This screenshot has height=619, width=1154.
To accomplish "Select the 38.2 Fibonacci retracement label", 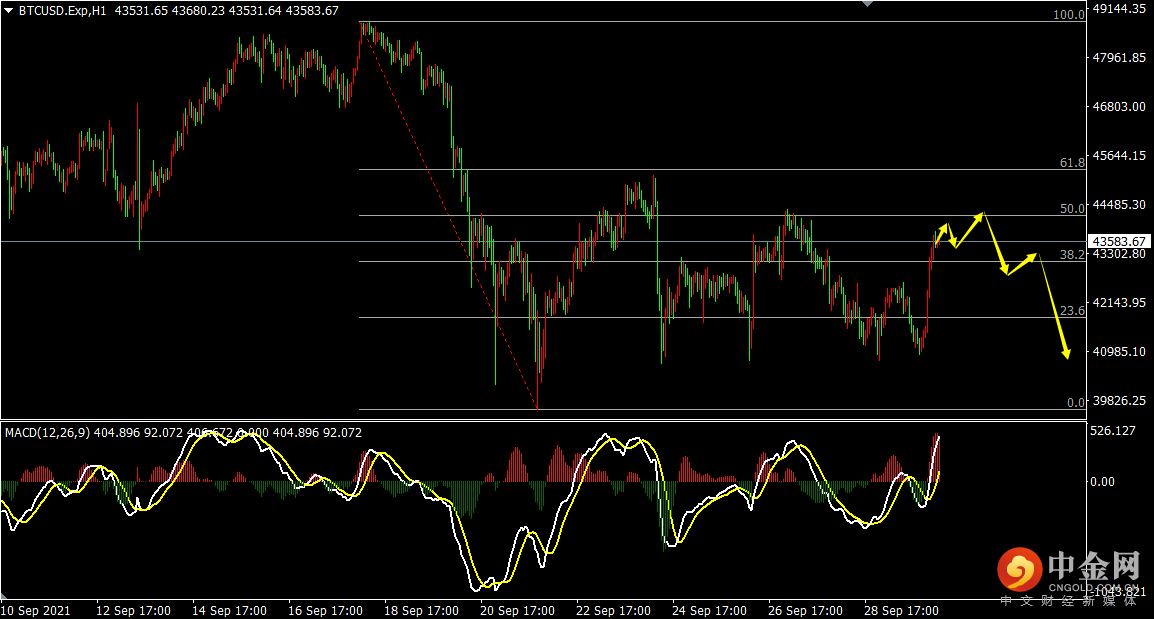I will click(x=1072, y=255).
